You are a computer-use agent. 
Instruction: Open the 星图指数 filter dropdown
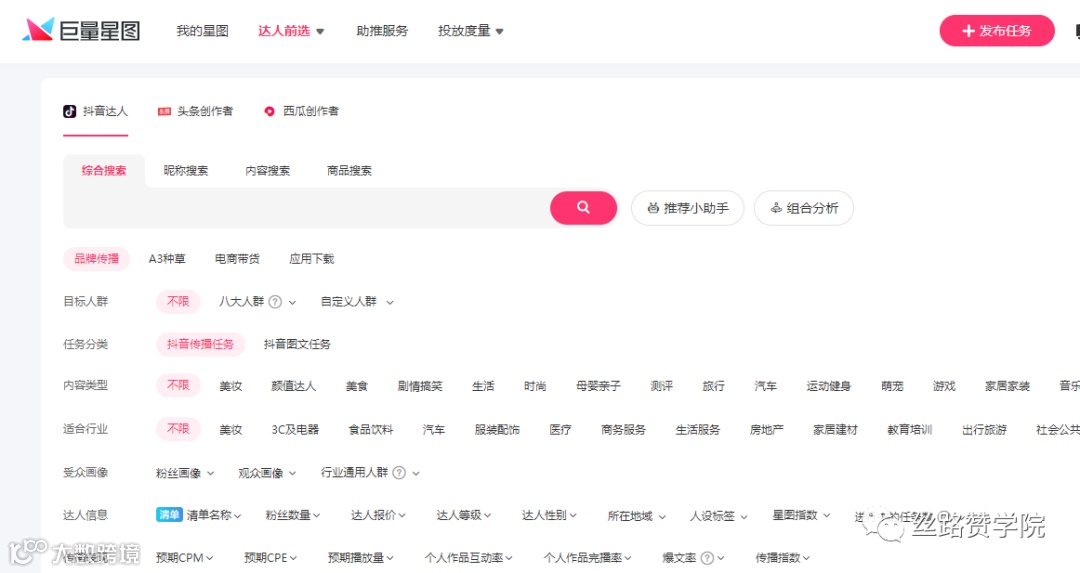point(801,515)
